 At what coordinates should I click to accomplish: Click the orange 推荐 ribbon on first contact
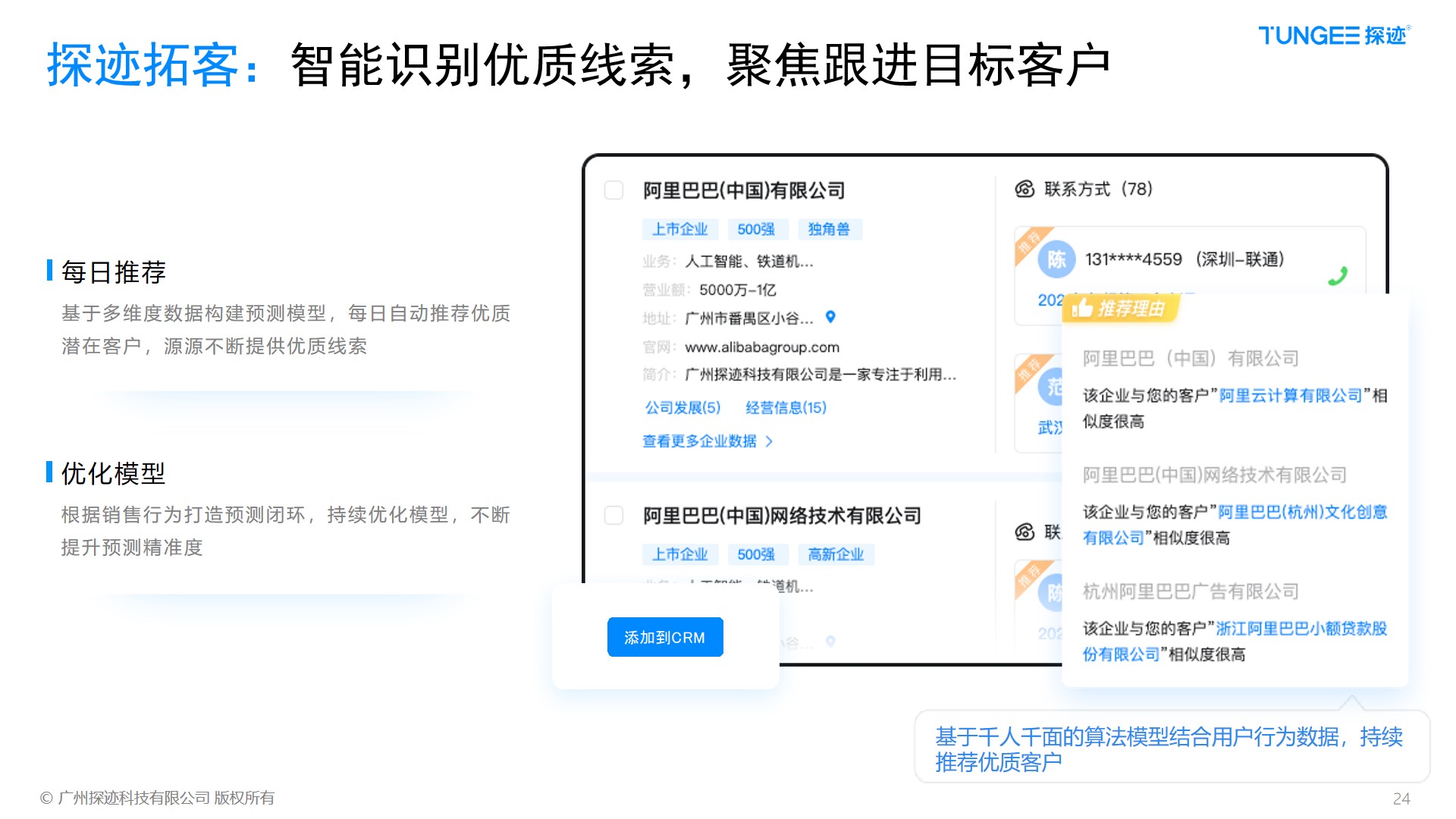pos(1030,242)
